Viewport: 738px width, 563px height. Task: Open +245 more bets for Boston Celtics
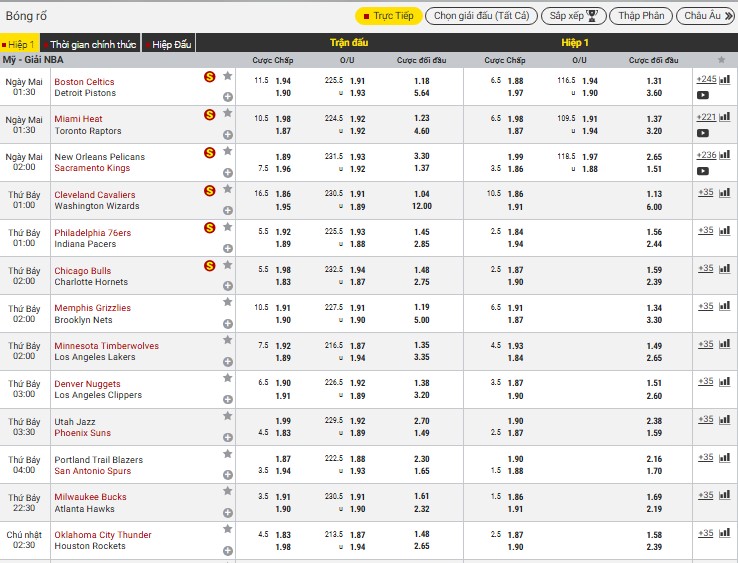pyautogui.click(x=706, y=79)
